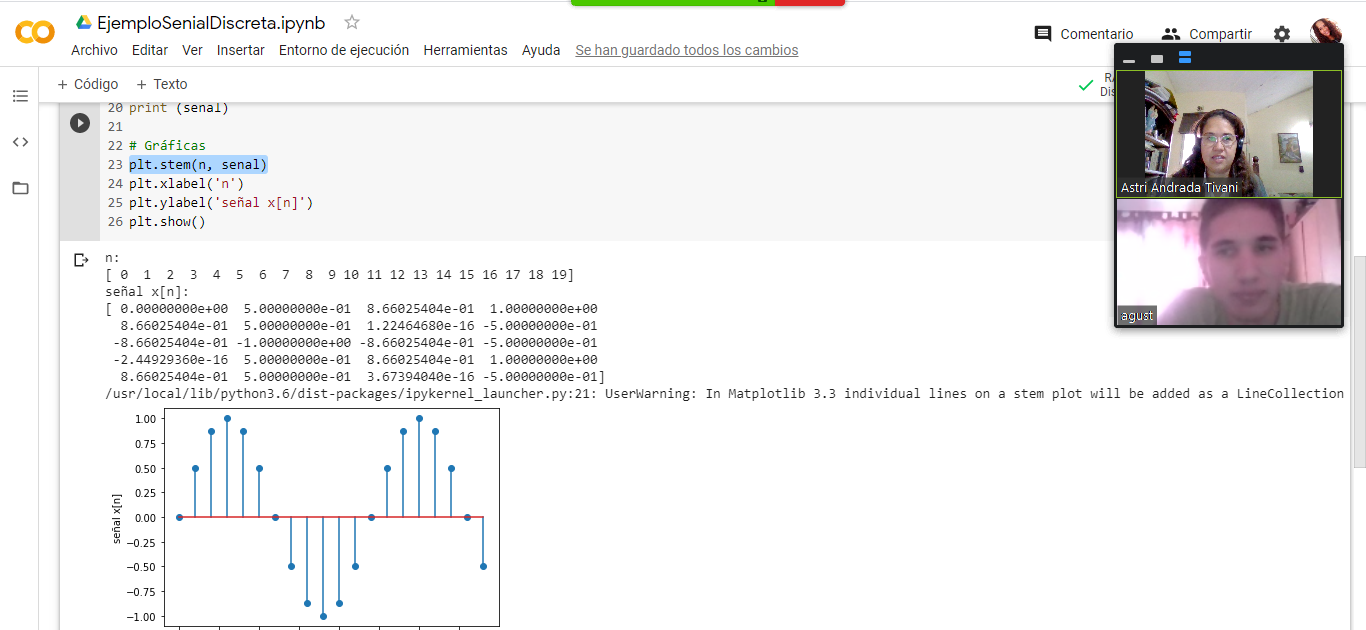Click the cell output clear icon
1366x630 pixels.
tap(81, 260)
